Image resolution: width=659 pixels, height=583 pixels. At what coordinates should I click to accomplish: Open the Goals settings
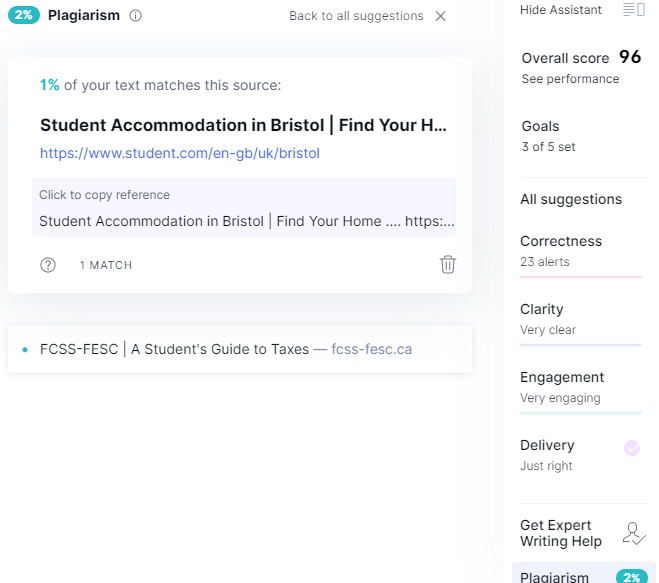coord(548,136)
